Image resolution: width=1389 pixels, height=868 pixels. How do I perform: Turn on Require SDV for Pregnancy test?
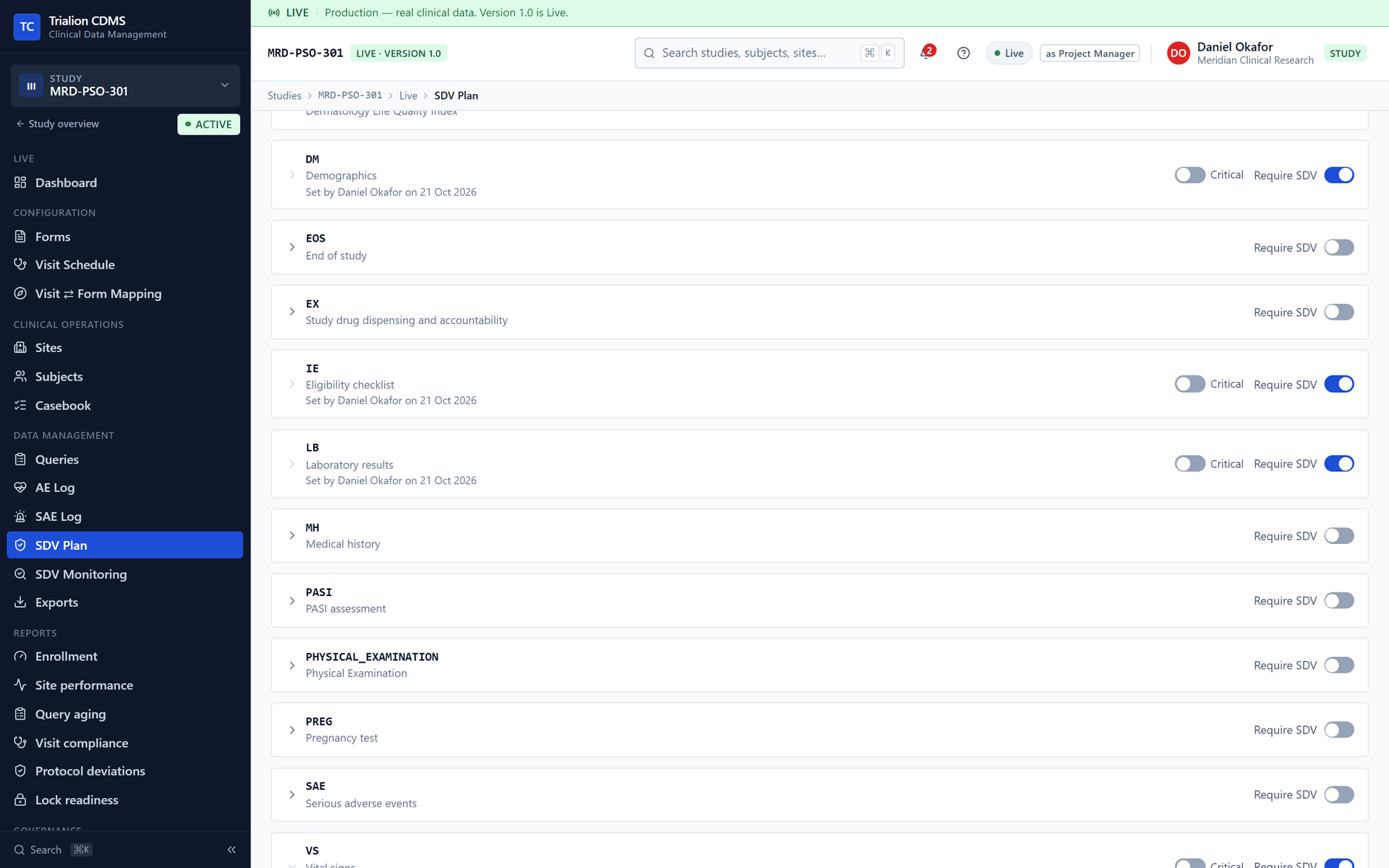coord(1339,730)
